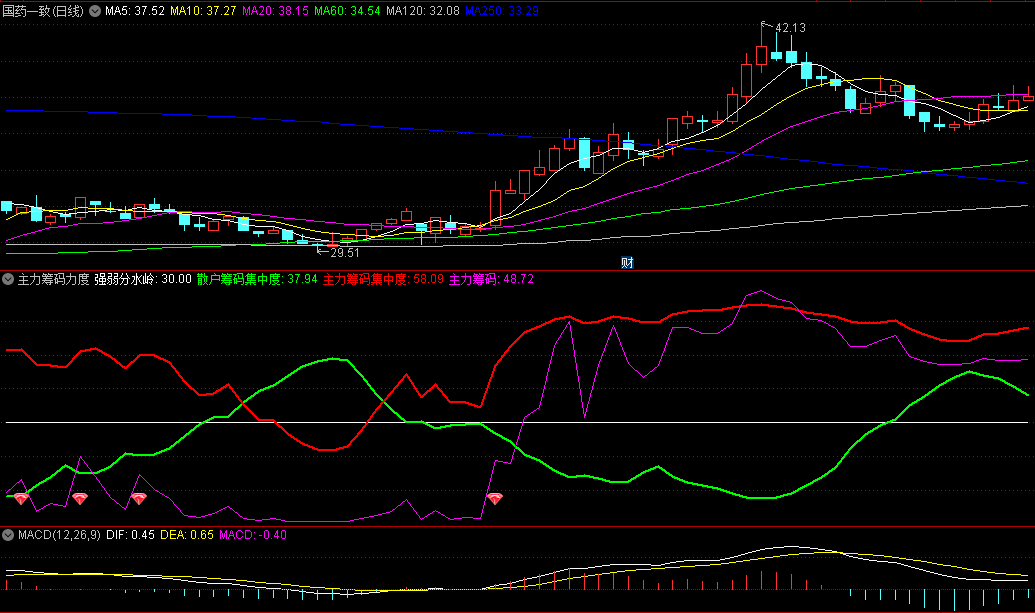Click the DIF: 0.45 value
Image resolution: width=1035 pixels, height=613 pixels.
click(x=130, y=535)
